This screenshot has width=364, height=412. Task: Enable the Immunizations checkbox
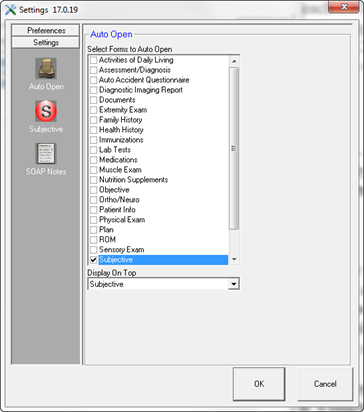94,140
